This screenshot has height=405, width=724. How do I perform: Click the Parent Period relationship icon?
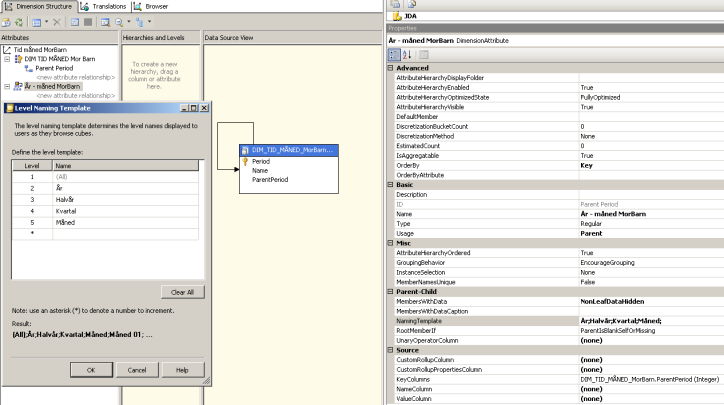point(29,68)
